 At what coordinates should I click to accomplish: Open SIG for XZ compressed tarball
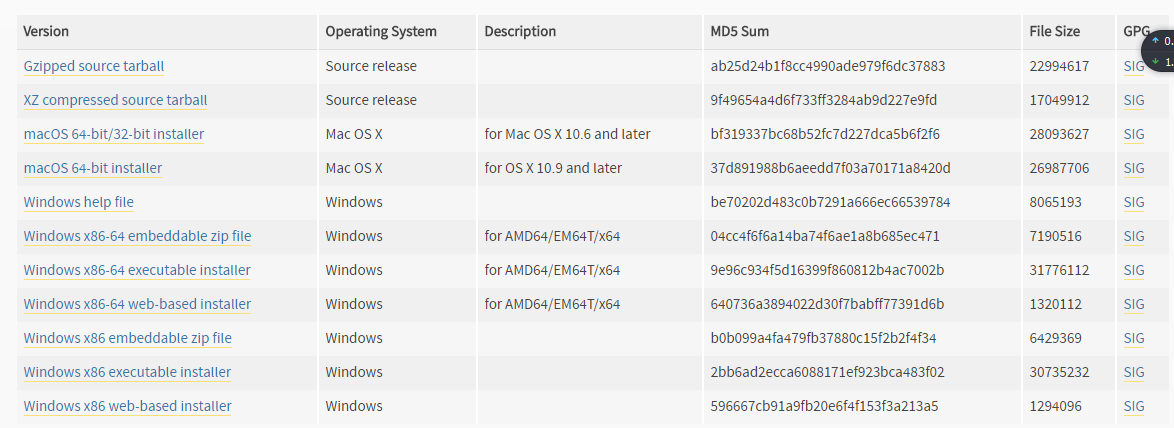point(1133,100)
